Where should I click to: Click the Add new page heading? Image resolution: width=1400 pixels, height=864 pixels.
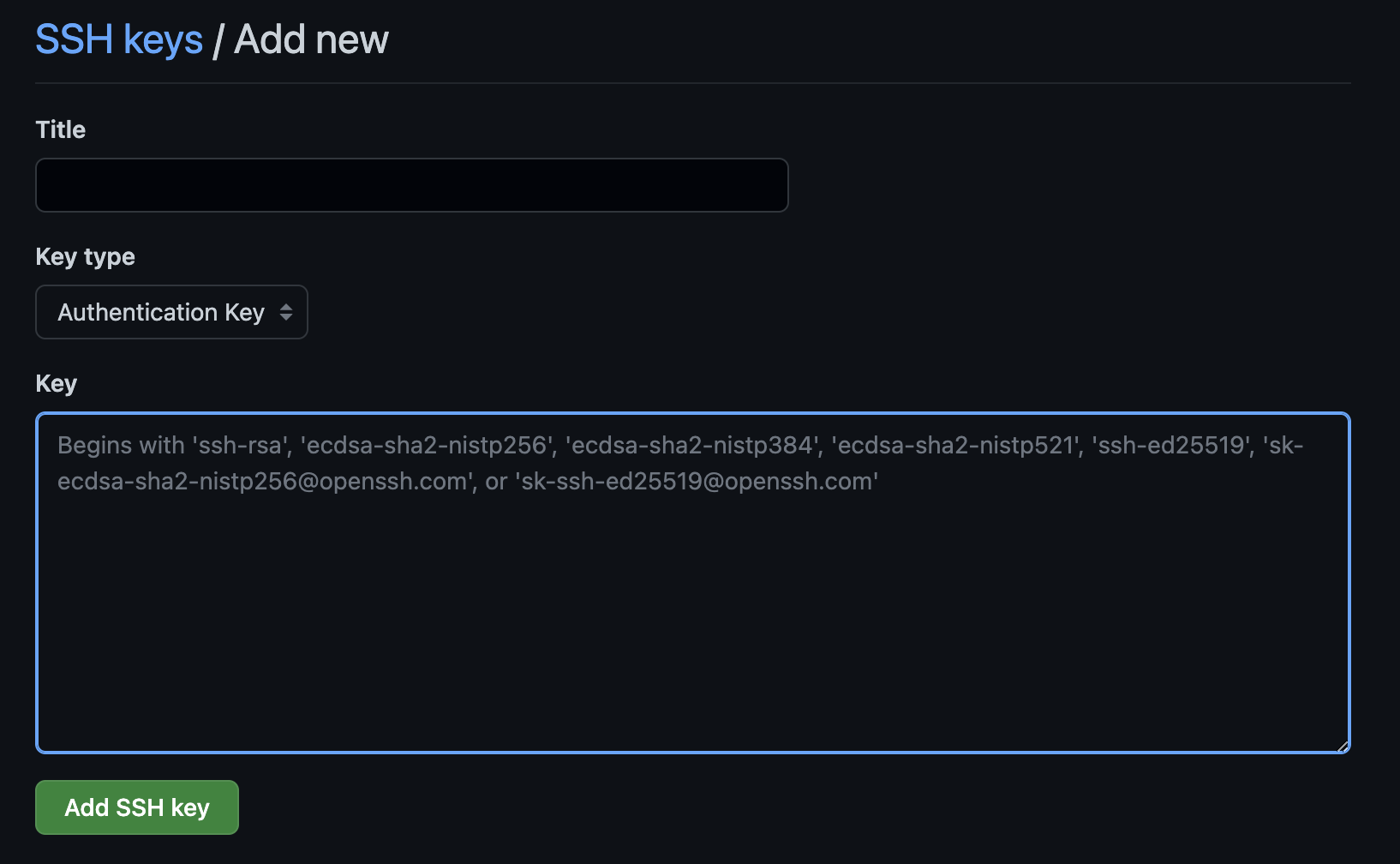pyautogui.click(x=310, y=39)
